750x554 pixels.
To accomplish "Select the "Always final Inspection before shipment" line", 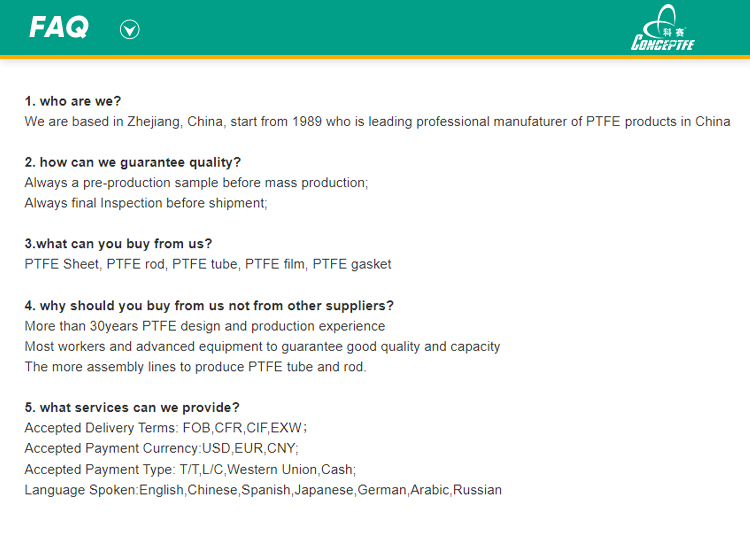I will click(146, 203).
